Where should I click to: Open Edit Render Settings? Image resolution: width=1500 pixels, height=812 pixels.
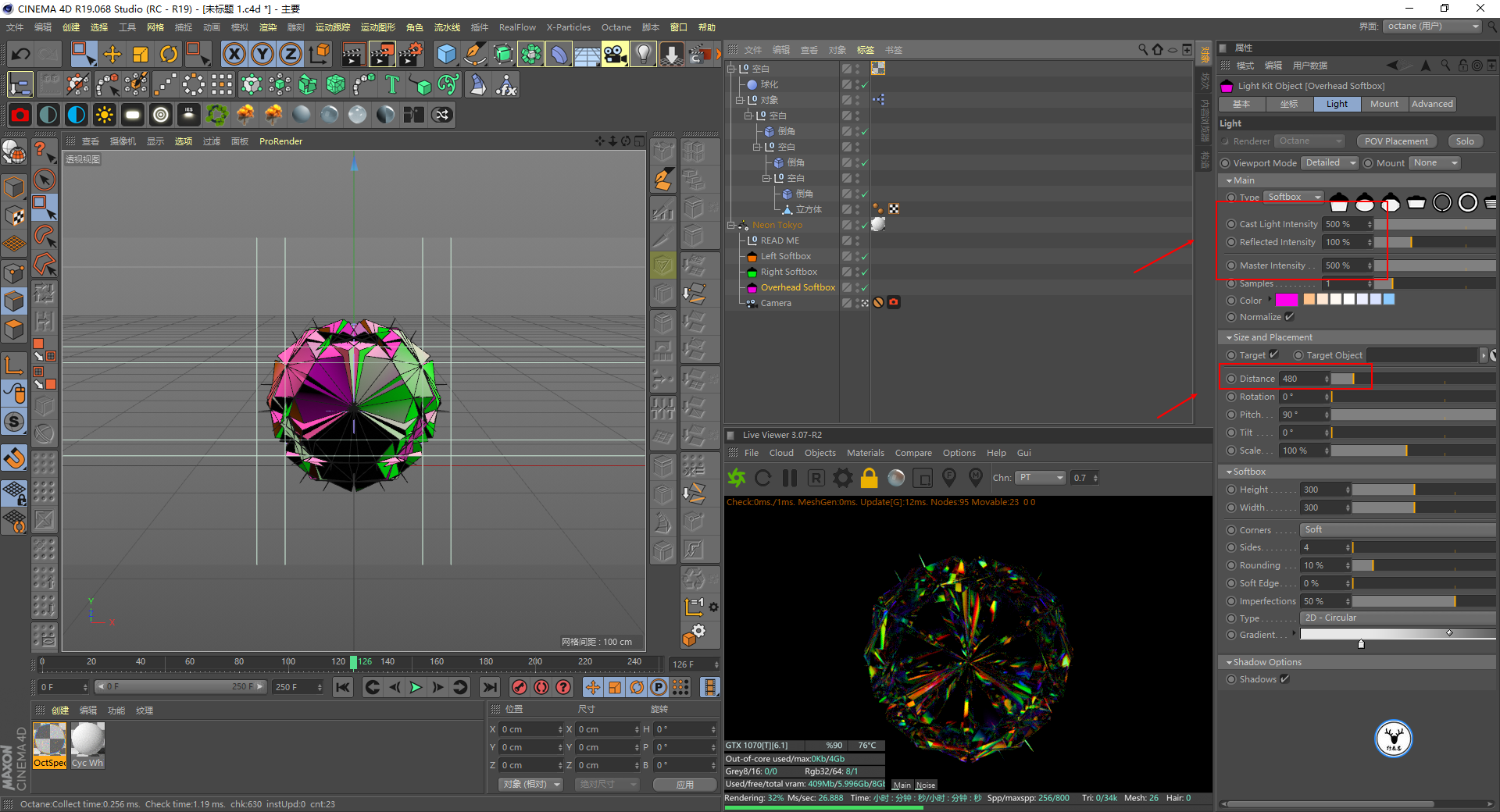(x=410, y=54)
